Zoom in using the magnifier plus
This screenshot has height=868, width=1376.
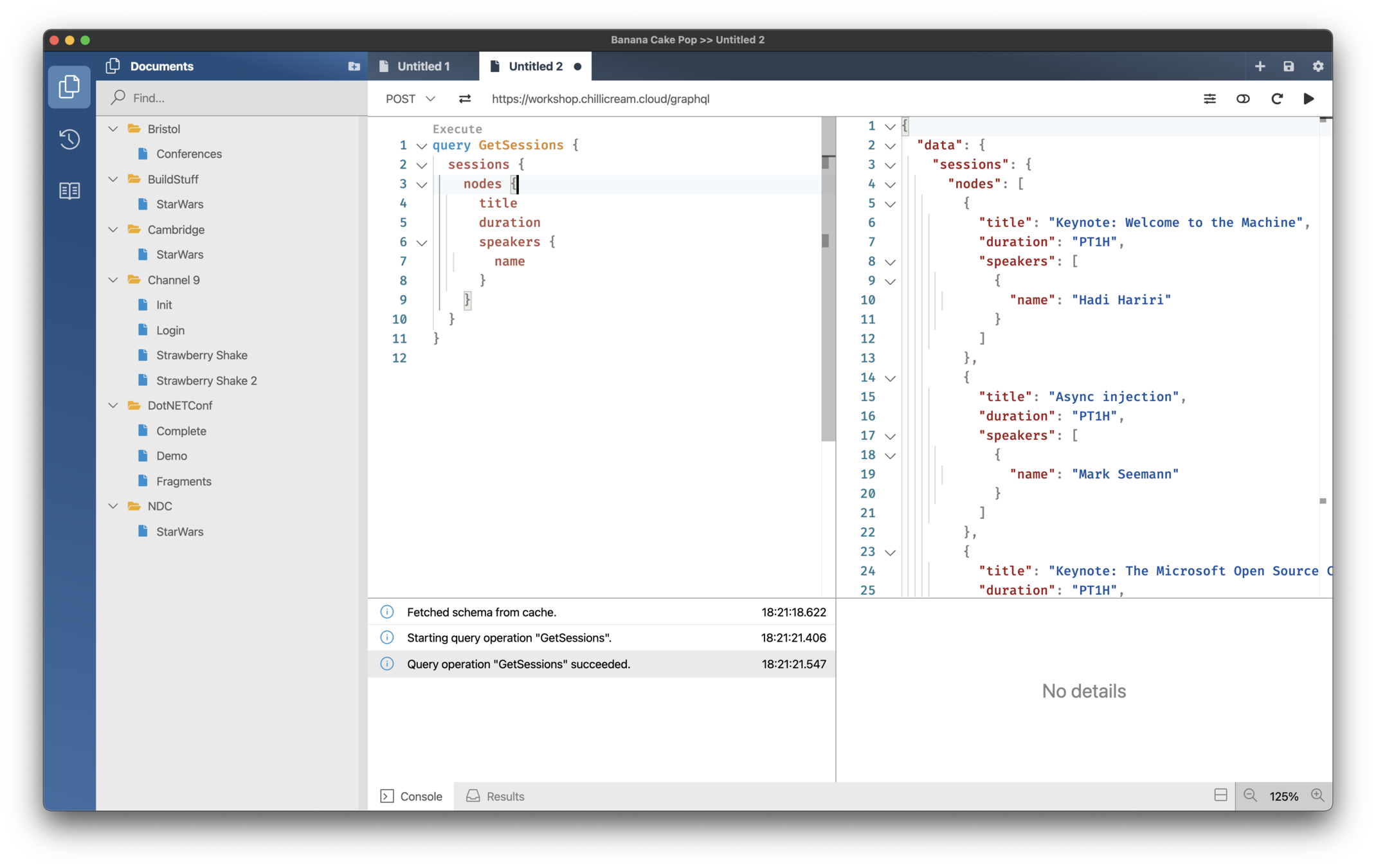pos(1317,795)
